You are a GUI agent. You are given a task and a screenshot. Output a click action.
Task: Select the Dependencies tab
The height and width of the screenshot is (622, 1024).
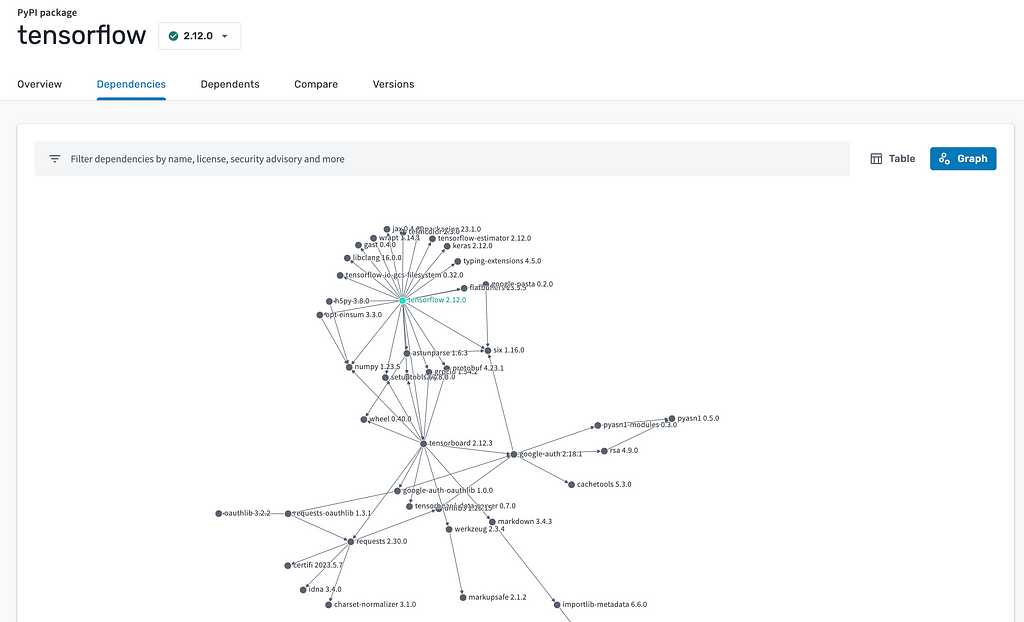131,84
